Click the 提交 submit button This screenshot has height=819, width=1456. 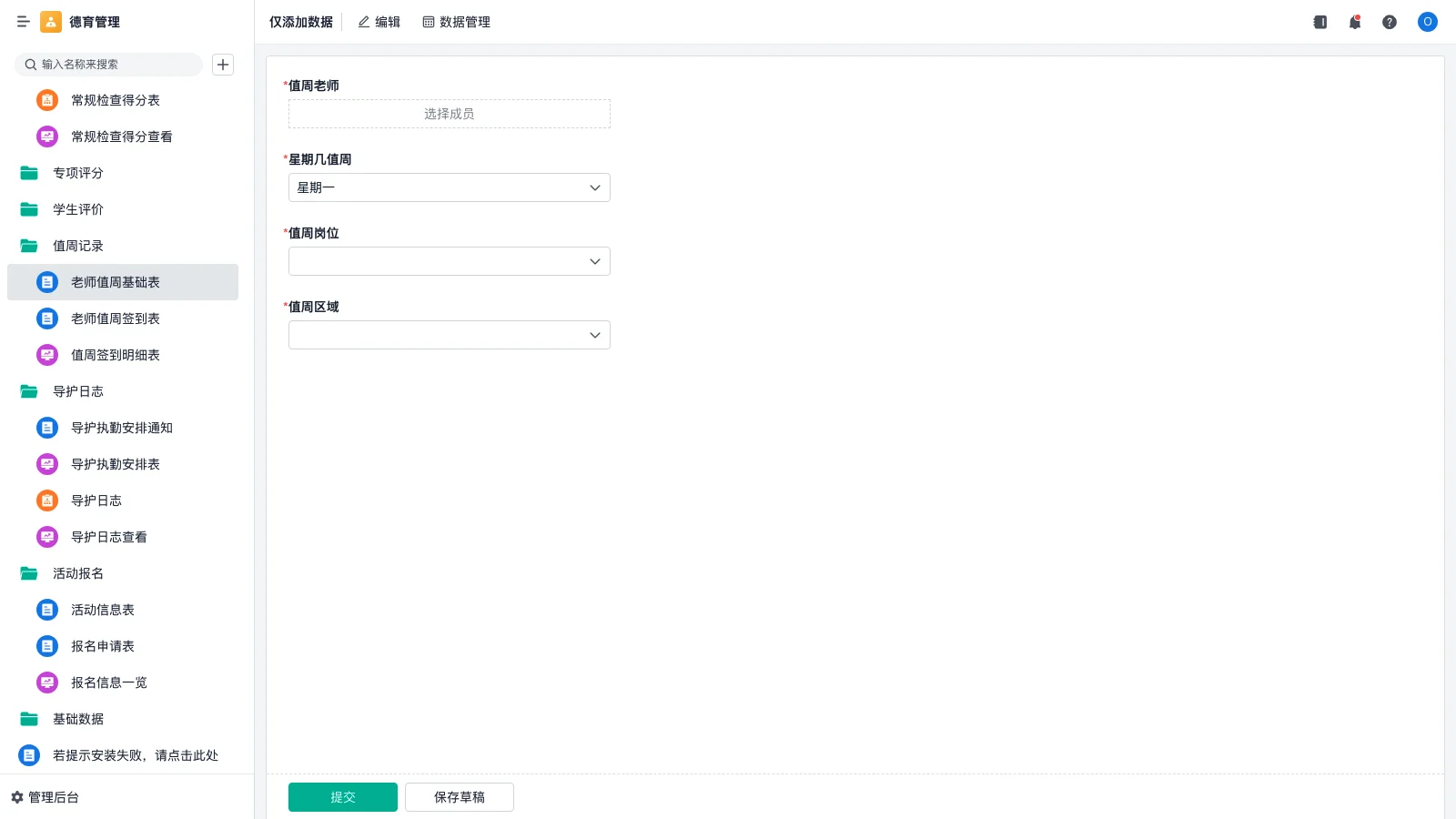click(x=343, y=796)
